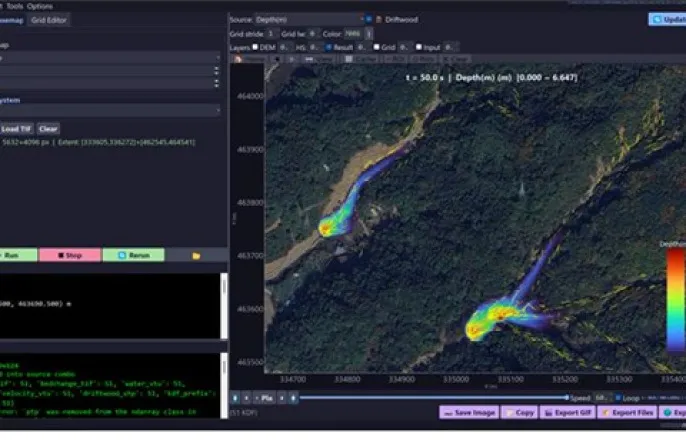Switch to the Grid Editor tab
Viewport: 686px width, 440px height.
coord(49,20)
